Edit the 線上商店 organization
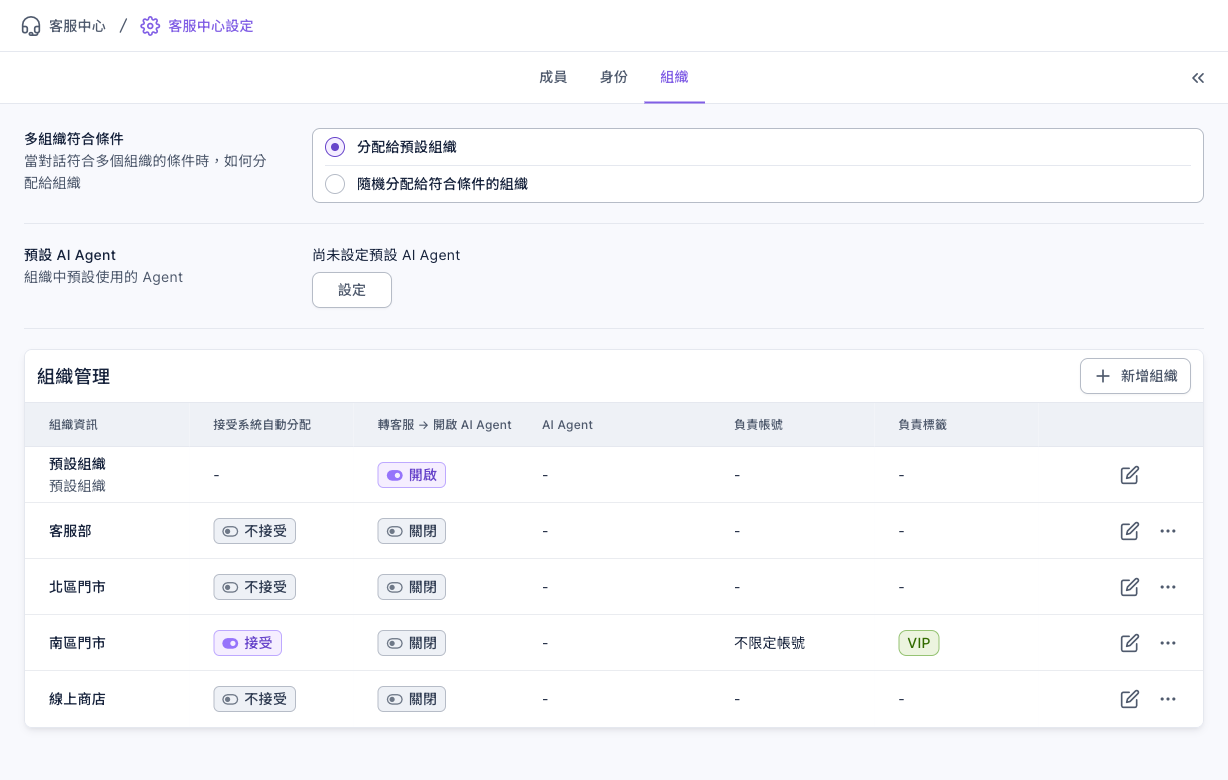 coord(1130,699)
